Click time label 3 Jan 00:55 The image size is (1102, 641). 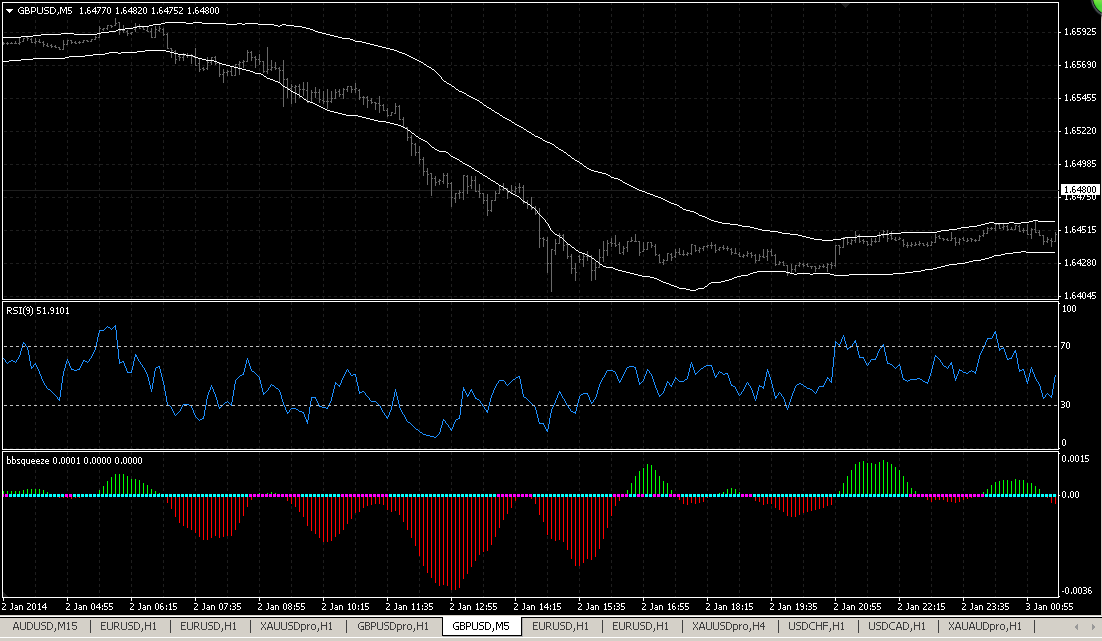coord(1049,607)
